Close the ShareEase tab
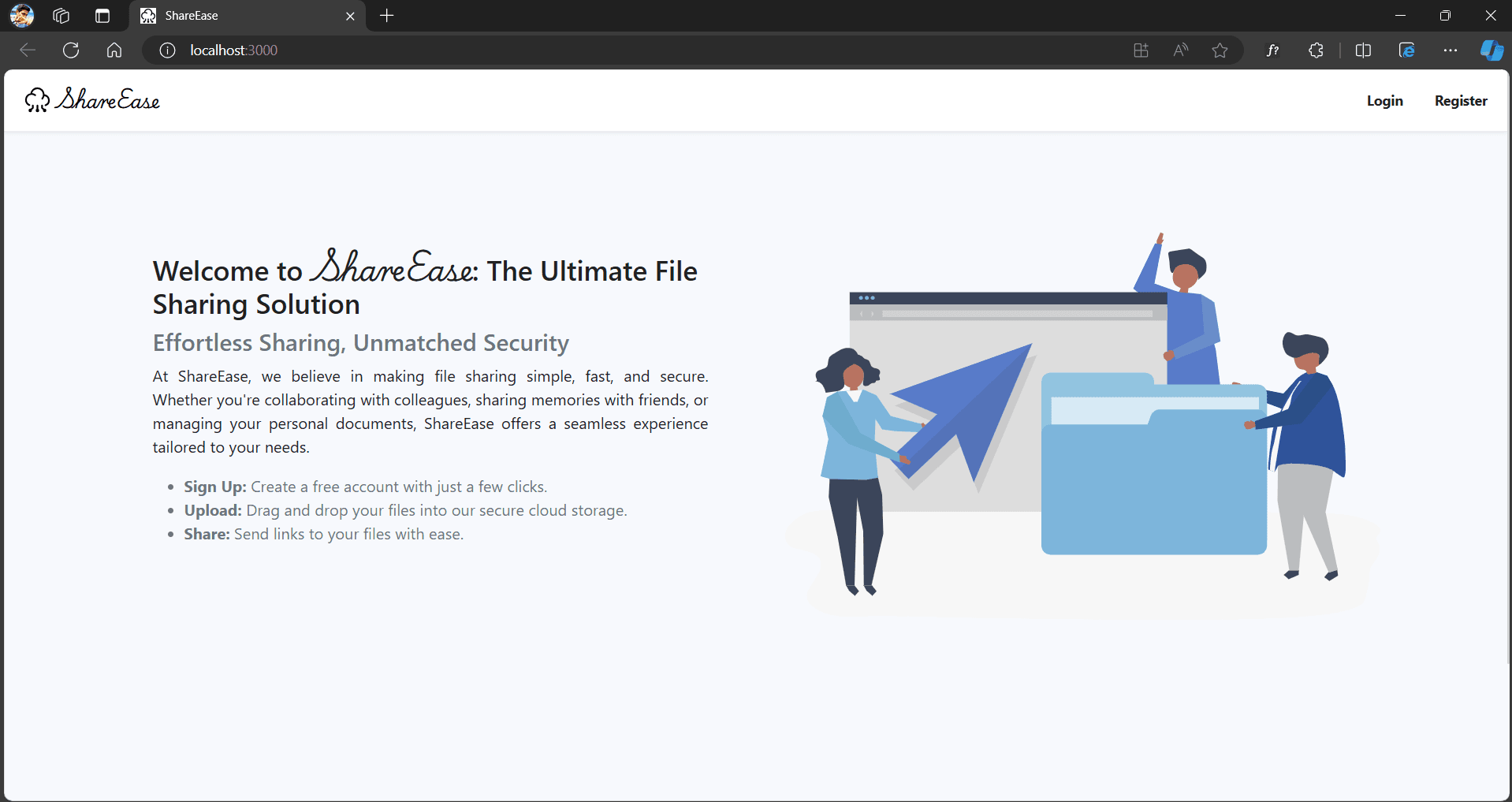Screen dimensions: 1512x802 pyautogui.click(x=350, y=16)
